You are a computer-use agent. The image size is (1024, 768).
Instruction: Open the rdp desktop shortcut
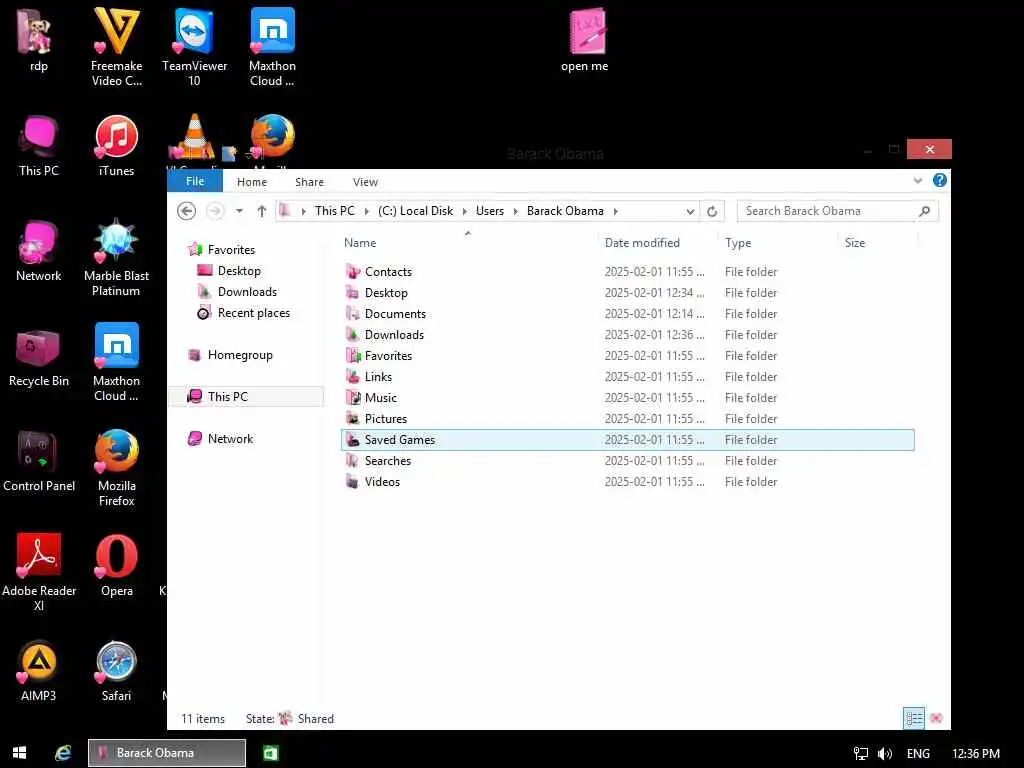click(x=38, y=40)
